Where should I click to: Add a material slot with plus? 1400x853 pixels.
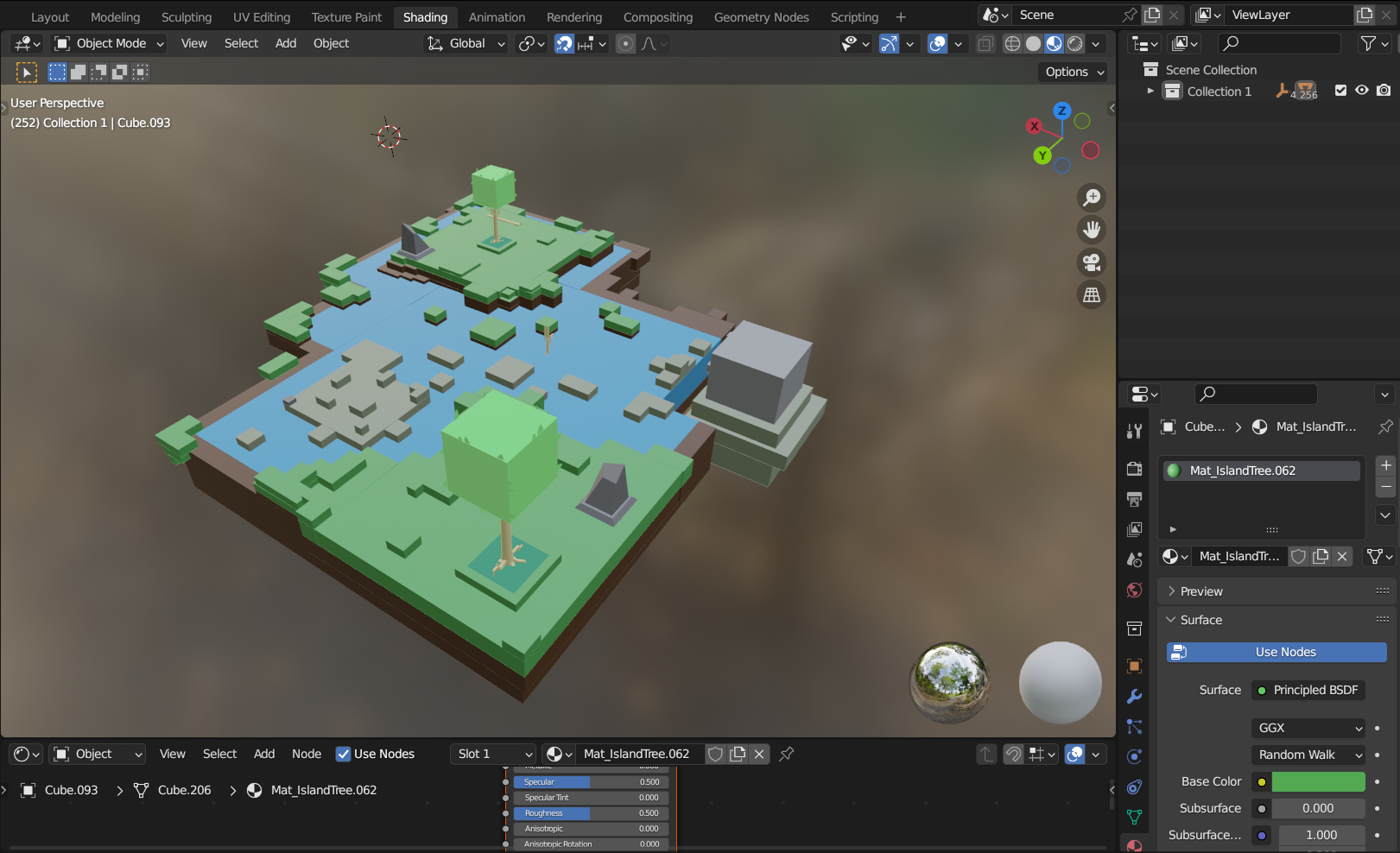(1386, 465)
